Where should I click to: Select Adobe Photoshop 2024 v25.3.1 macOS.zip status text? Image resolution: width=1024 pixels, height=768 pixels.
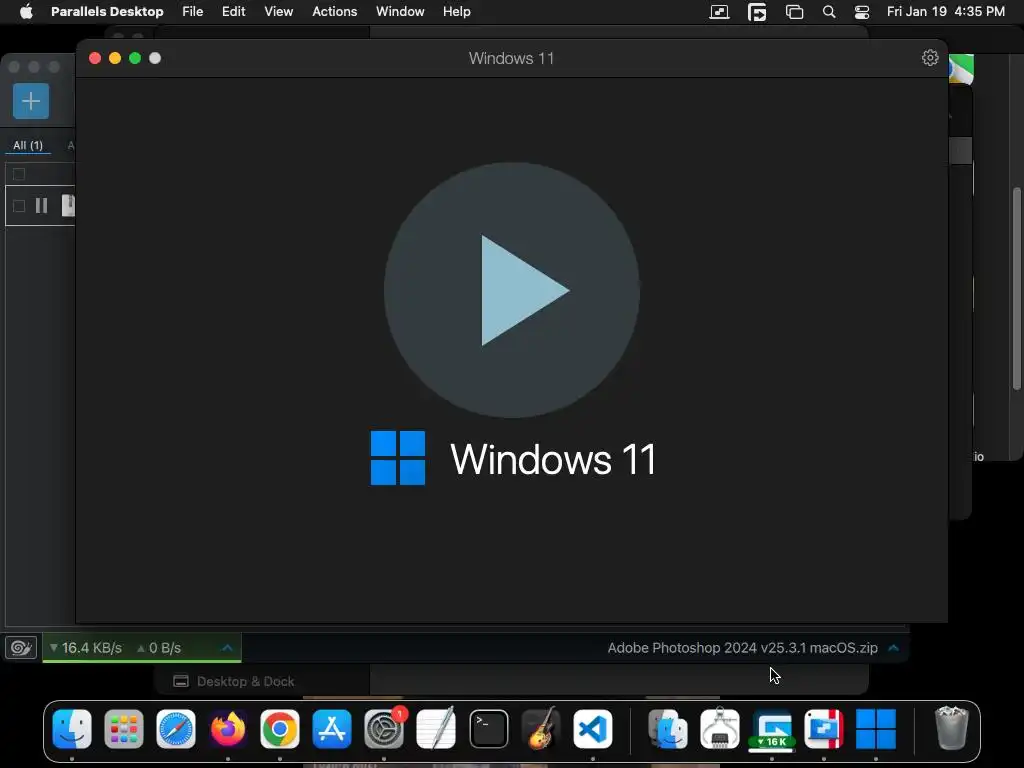[743, 648]
